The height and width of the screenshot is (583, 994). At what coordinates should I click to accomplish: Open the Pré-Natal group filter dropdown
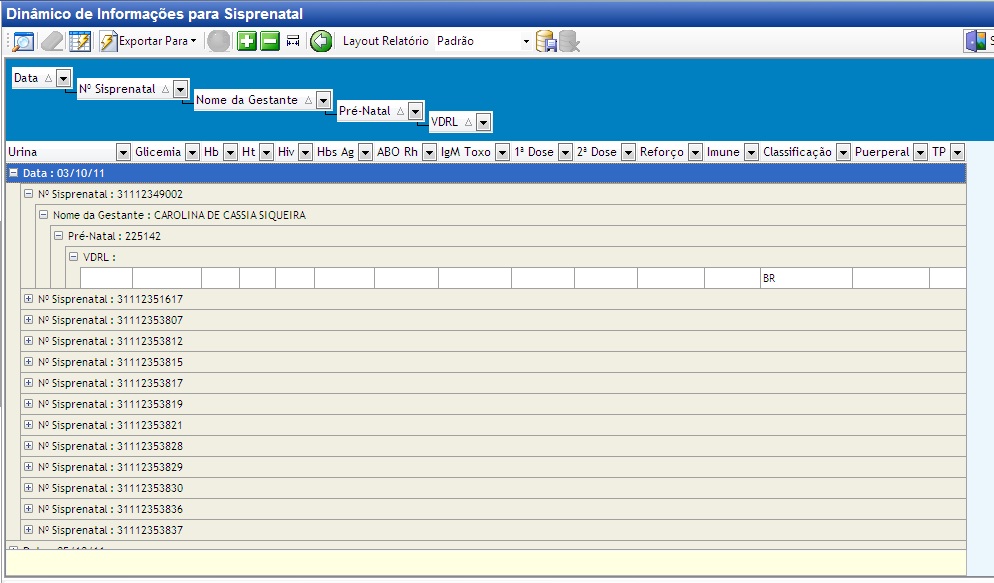coord(415,112)
